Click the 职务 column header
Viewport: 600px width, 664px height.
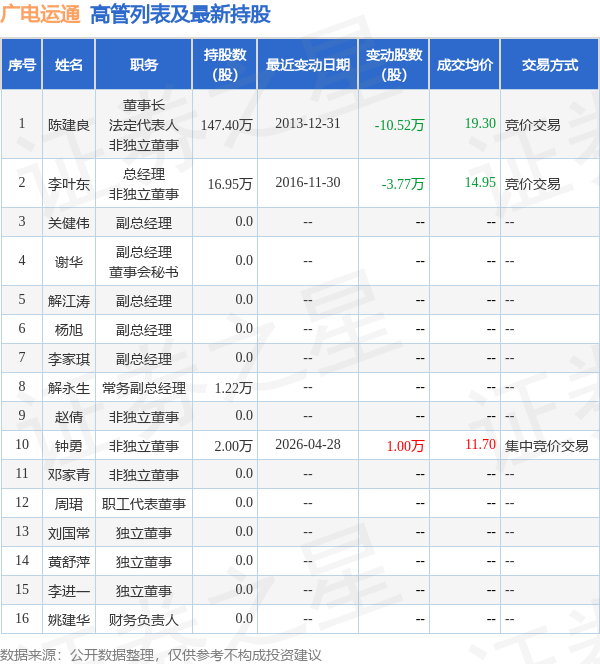(144, 65)
